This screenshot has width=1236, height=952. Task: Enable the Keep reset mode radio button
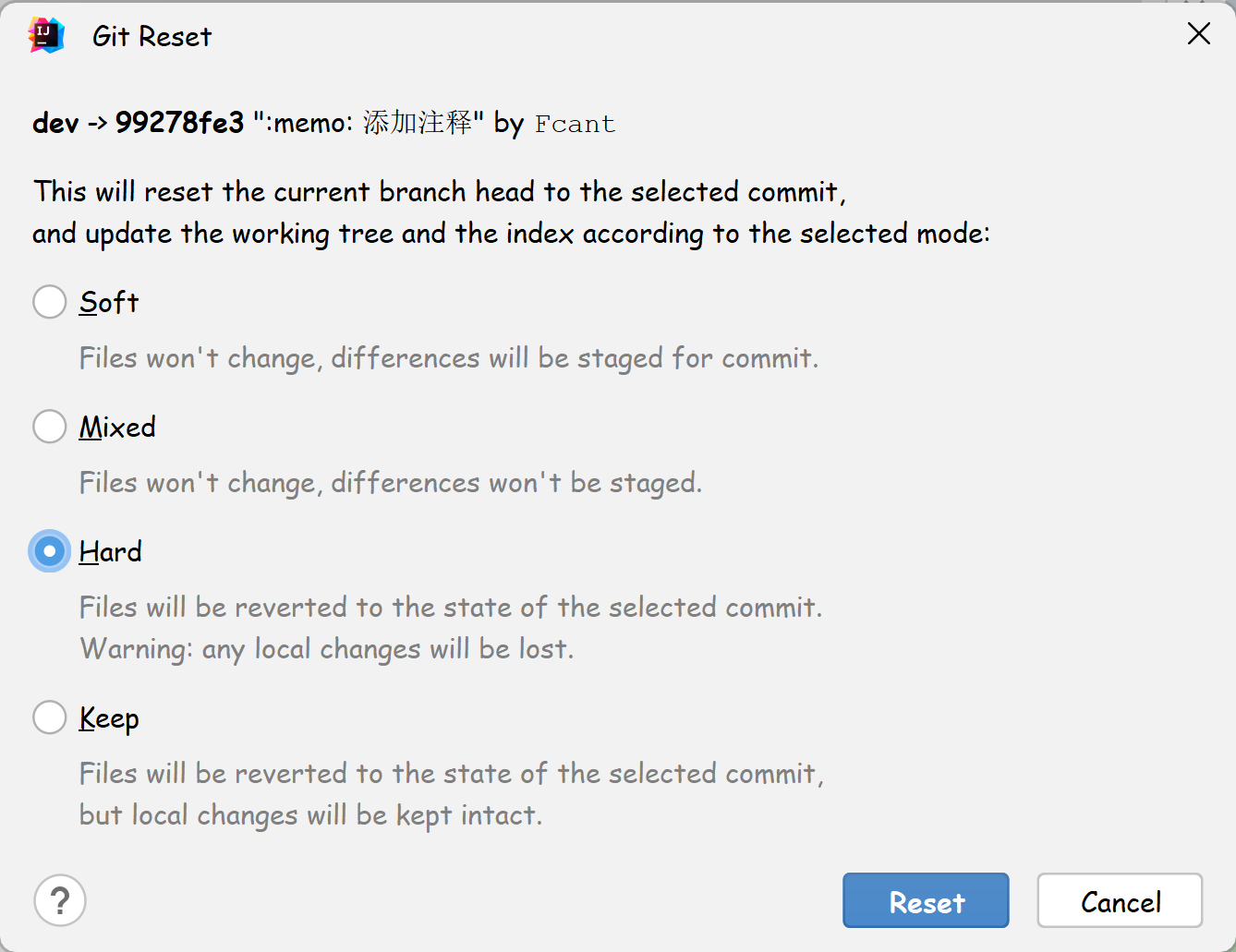(50, 717)
